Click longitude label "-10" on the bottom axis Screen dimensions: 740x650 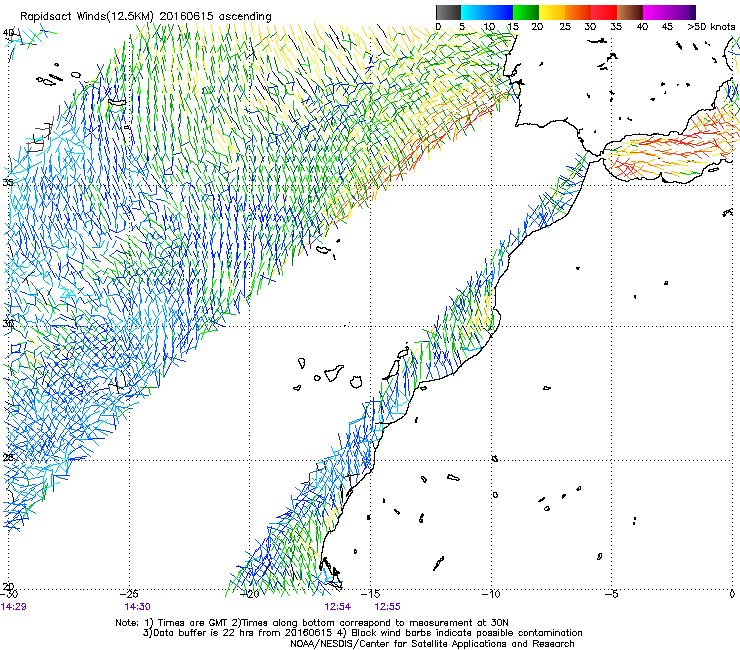pyautogui.click(x=491, y=594)
